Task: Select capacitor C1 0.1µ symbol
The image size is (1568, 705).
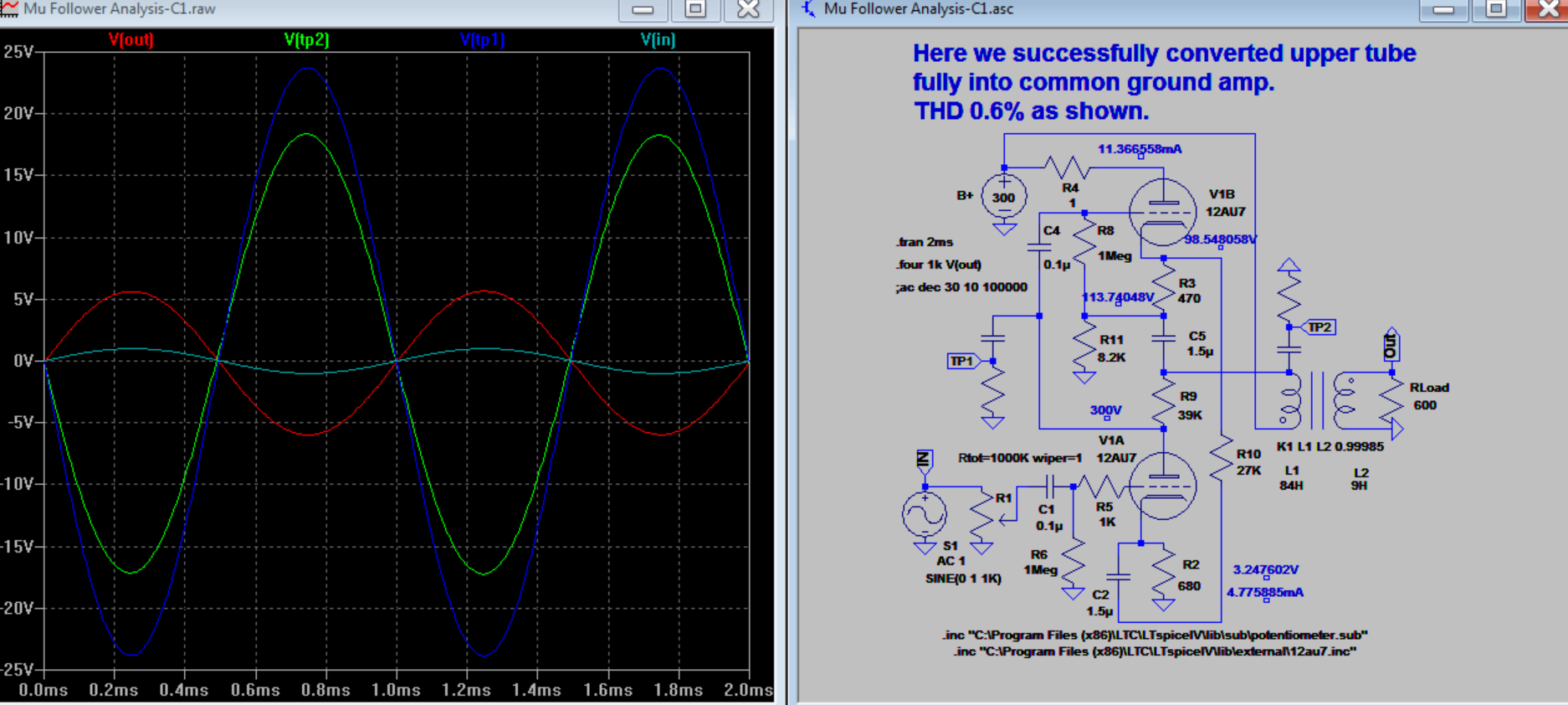Action: (x=1050, y=486)
